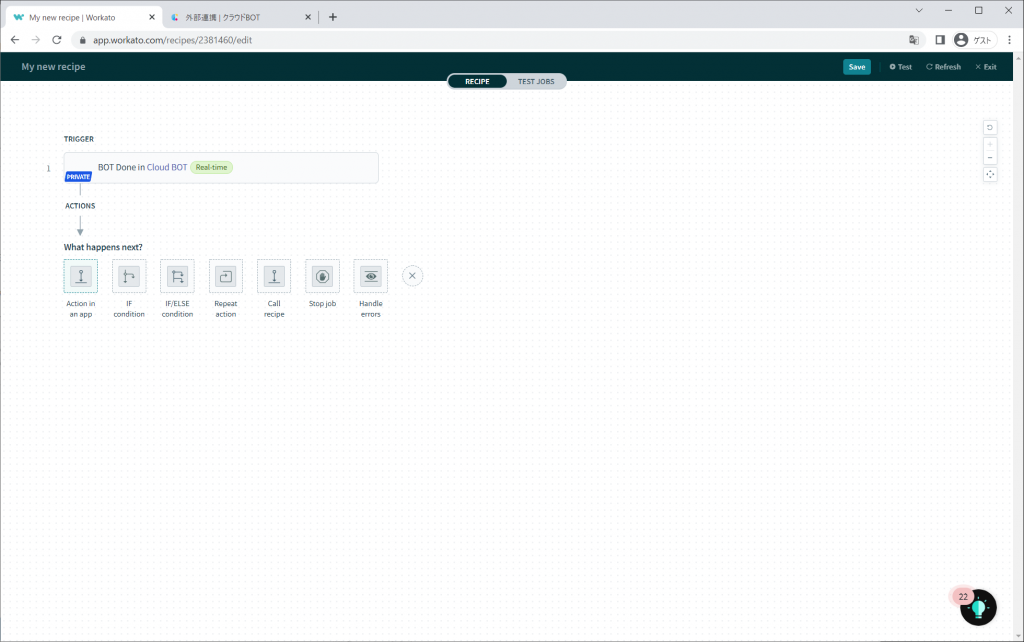Viewport: 1024px width, 642px height.
Task: Exit the recipe editor
Action: click(985, 67)
